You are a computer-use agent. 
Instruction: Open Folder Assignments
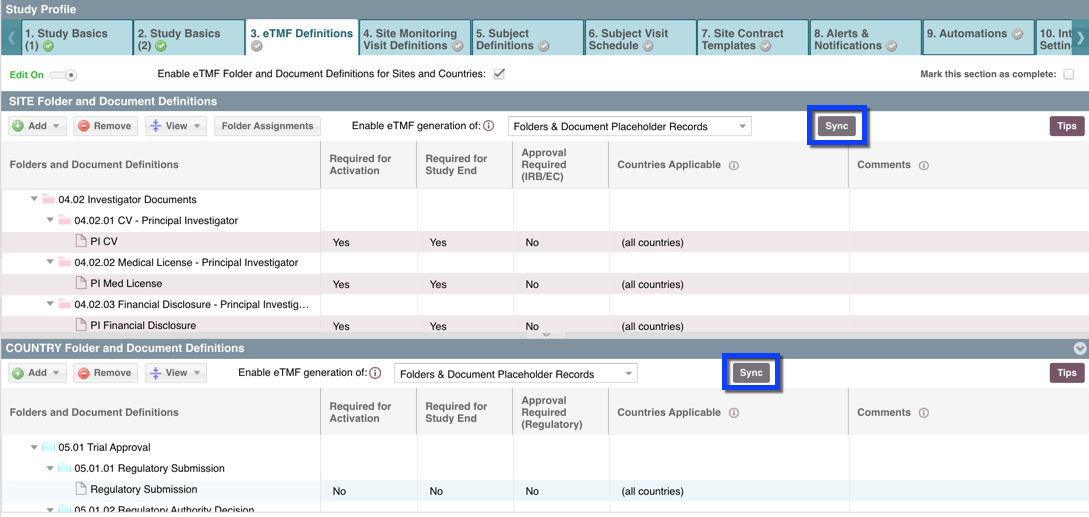pyautogui.click(x=267, y=126)
